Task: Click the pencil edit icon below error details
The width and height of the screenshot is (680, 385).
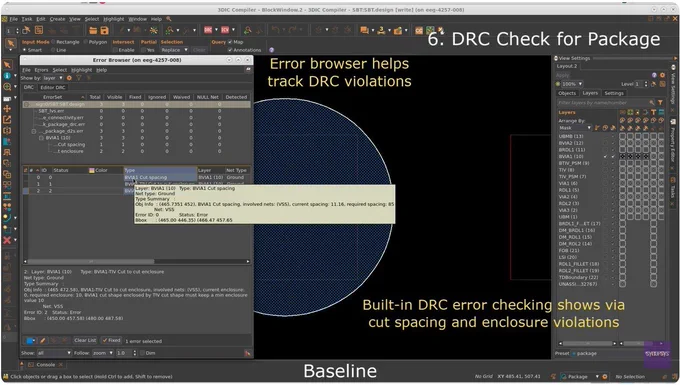Action: 42,341
